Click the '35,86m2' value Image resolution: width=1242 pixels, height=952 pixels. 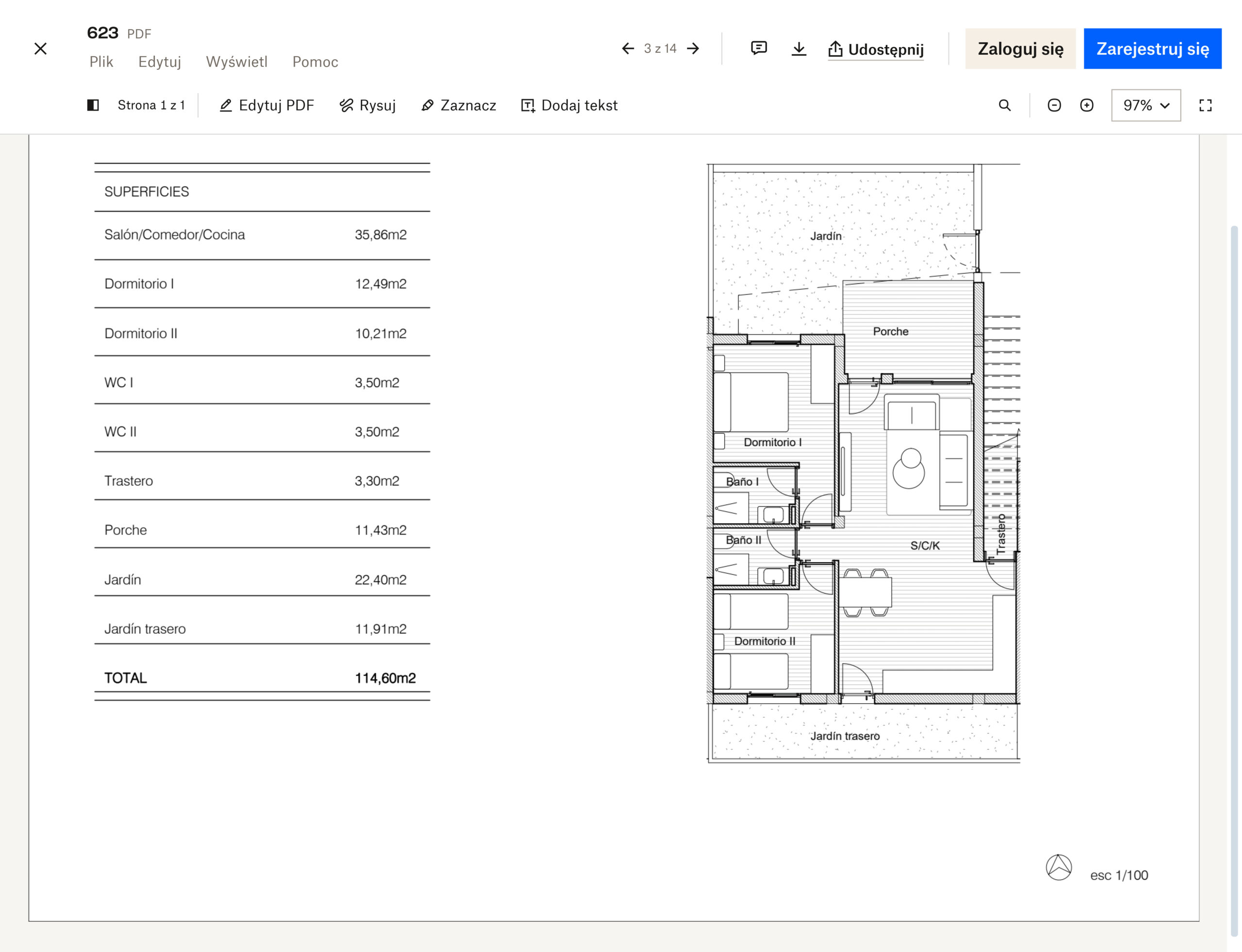380,235
